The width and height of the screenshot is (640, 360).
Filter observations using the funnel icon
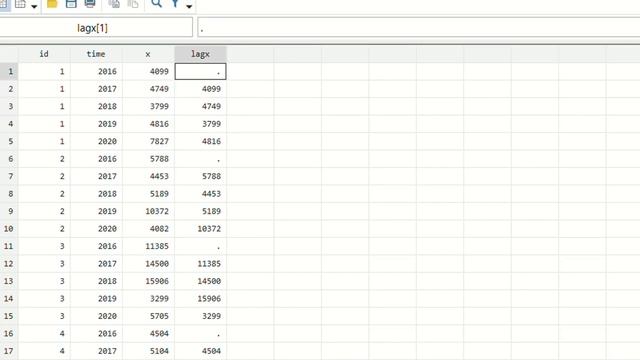tap(175, 4)
